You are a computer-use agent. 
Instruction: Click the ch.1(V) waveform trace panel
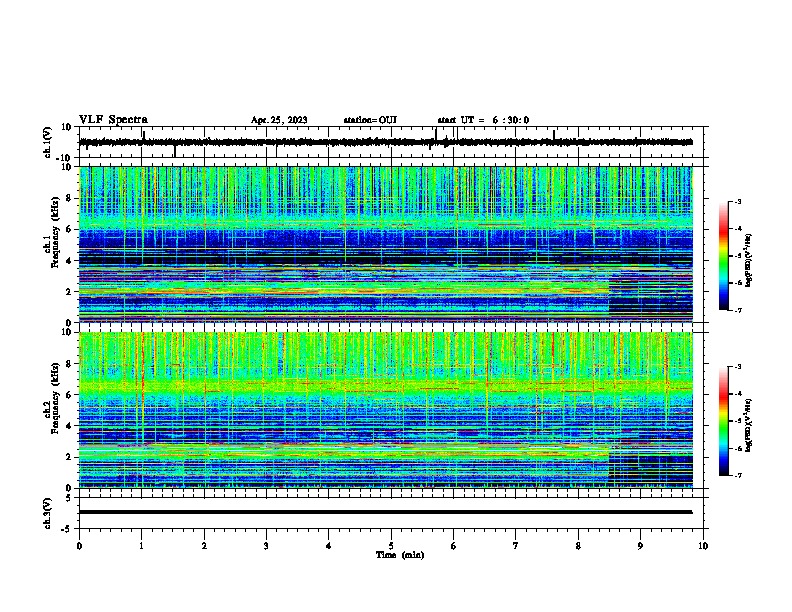click(x=393, y=142)
